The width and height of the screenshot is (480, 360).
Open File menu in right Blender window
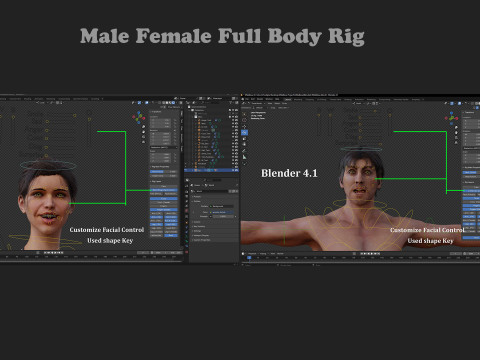[x=247, y=99]
